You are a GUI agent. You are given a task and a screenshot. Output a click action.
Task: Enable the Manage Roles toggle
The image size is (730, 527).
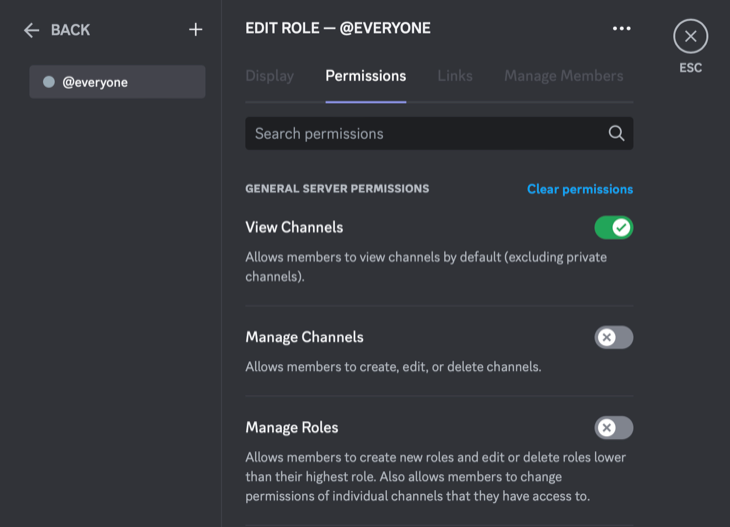coord(614,428)
